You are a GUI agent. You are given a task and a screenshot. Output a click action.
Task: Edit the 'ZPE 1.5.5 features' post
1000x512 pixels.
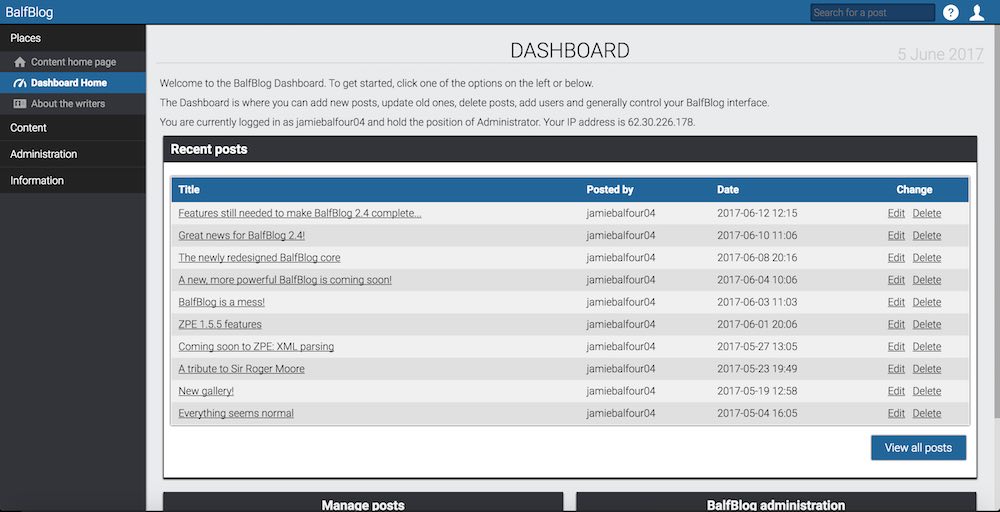coord(896,324)
